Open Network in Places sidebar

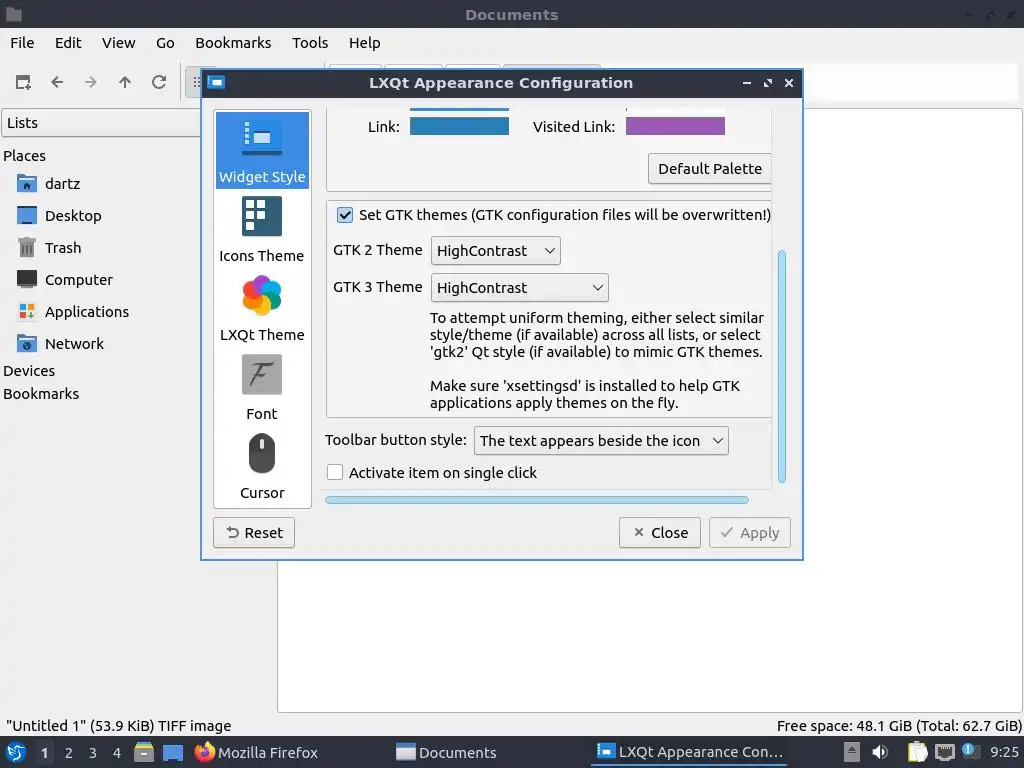(60, 344)
